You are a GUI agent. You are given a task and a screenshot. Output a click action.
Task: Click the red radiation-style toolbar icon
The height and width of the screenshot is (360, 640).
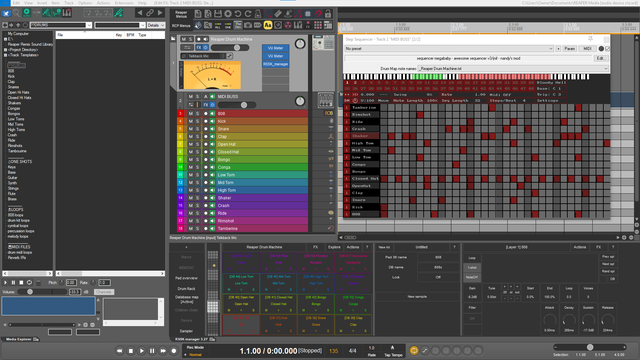(x=288, y=25)
